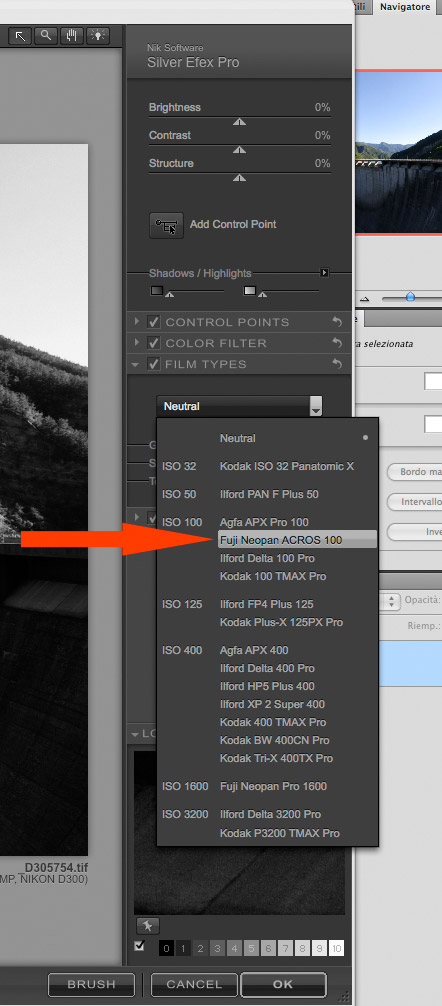The image size is (442, 1006).
Task: Reset the Color Filter section arrow
Action: pyautogui.click(x=337, y=343)
